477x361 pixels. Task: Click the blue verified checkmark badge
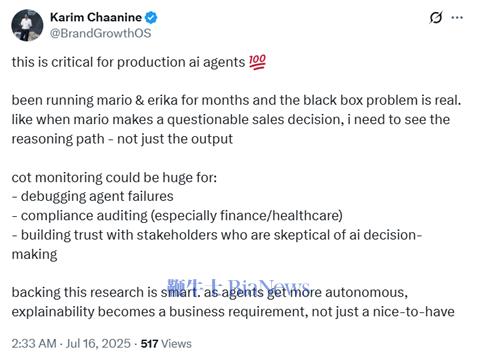point(151,18)
